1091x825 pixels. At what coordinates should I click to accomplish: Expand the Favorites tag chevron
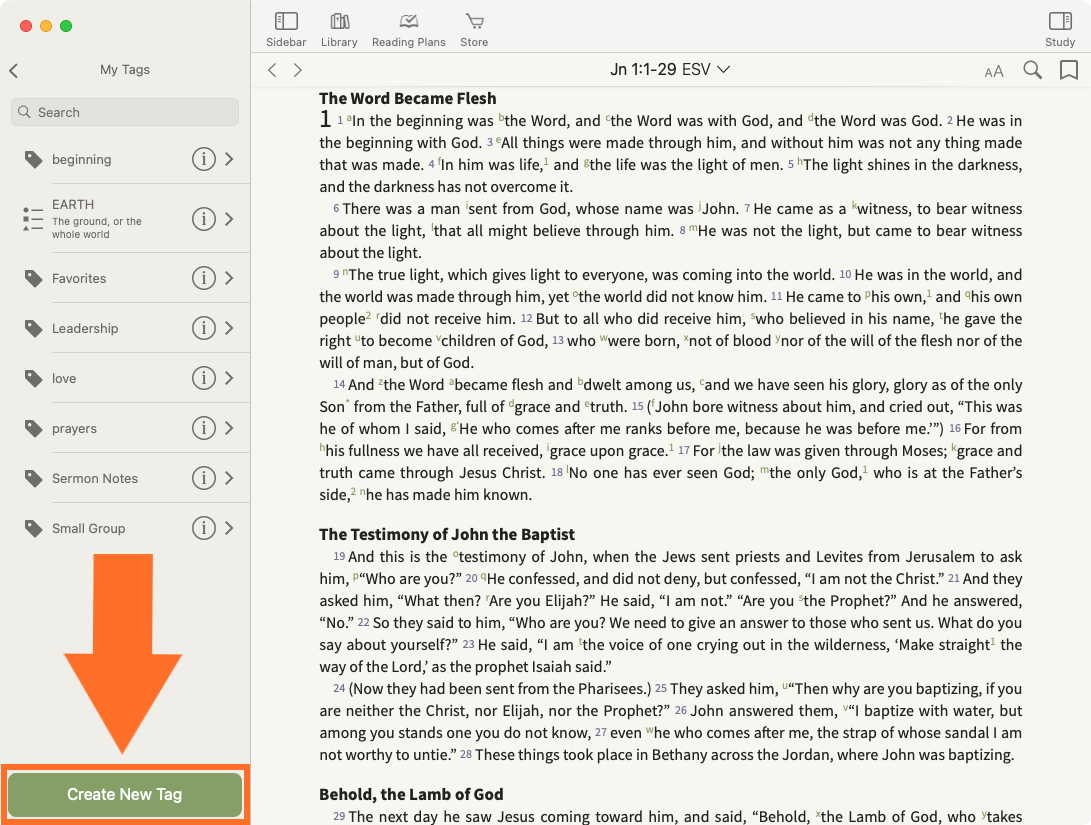[230, 278]
